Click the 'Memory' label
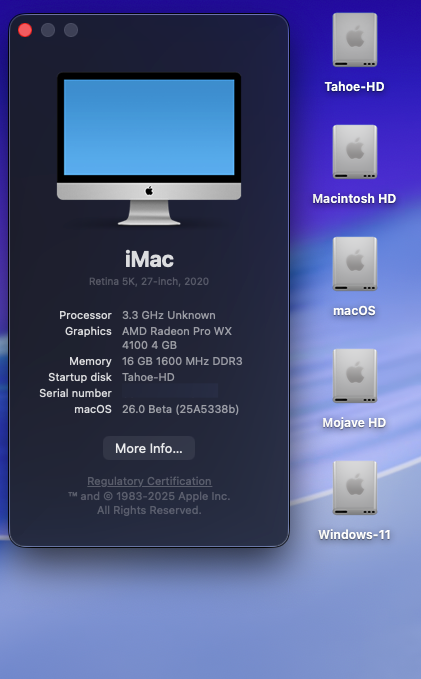Image resolution: width=421 pixels, height=679 pixels. point(91,361)
